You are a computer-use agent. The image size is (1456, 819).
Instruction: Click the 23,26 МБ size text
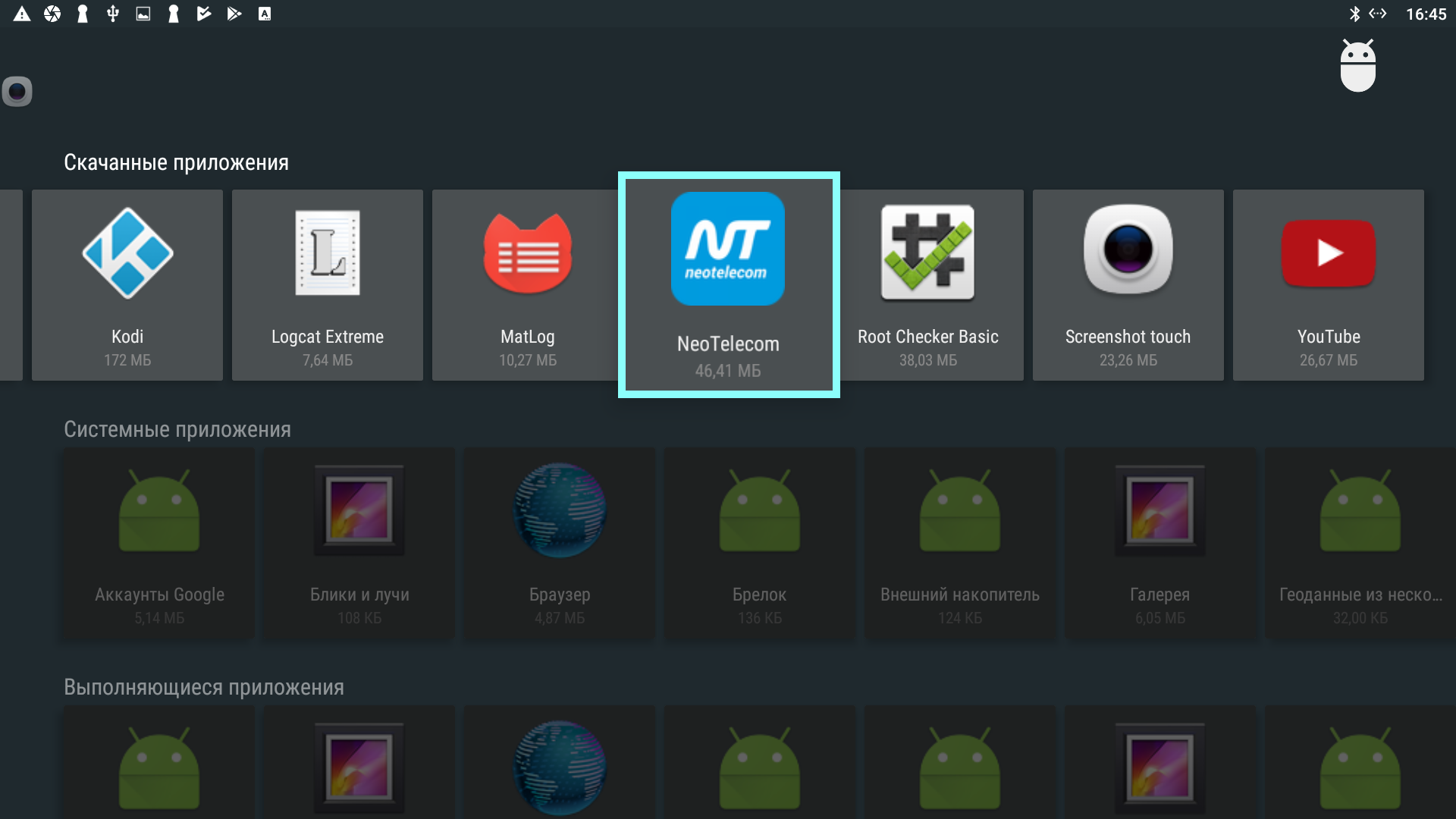[1128, 360]
